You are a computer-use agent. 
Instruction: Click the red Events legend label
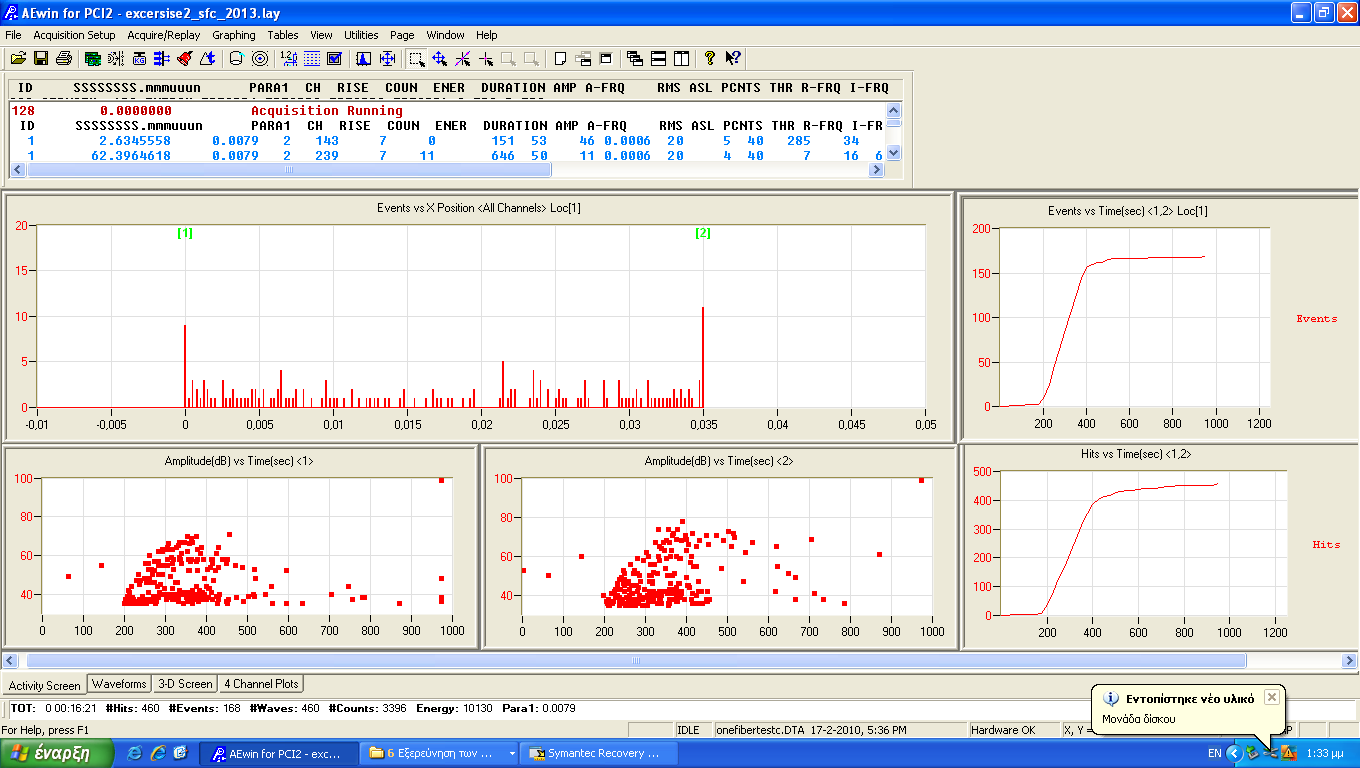1316,319
